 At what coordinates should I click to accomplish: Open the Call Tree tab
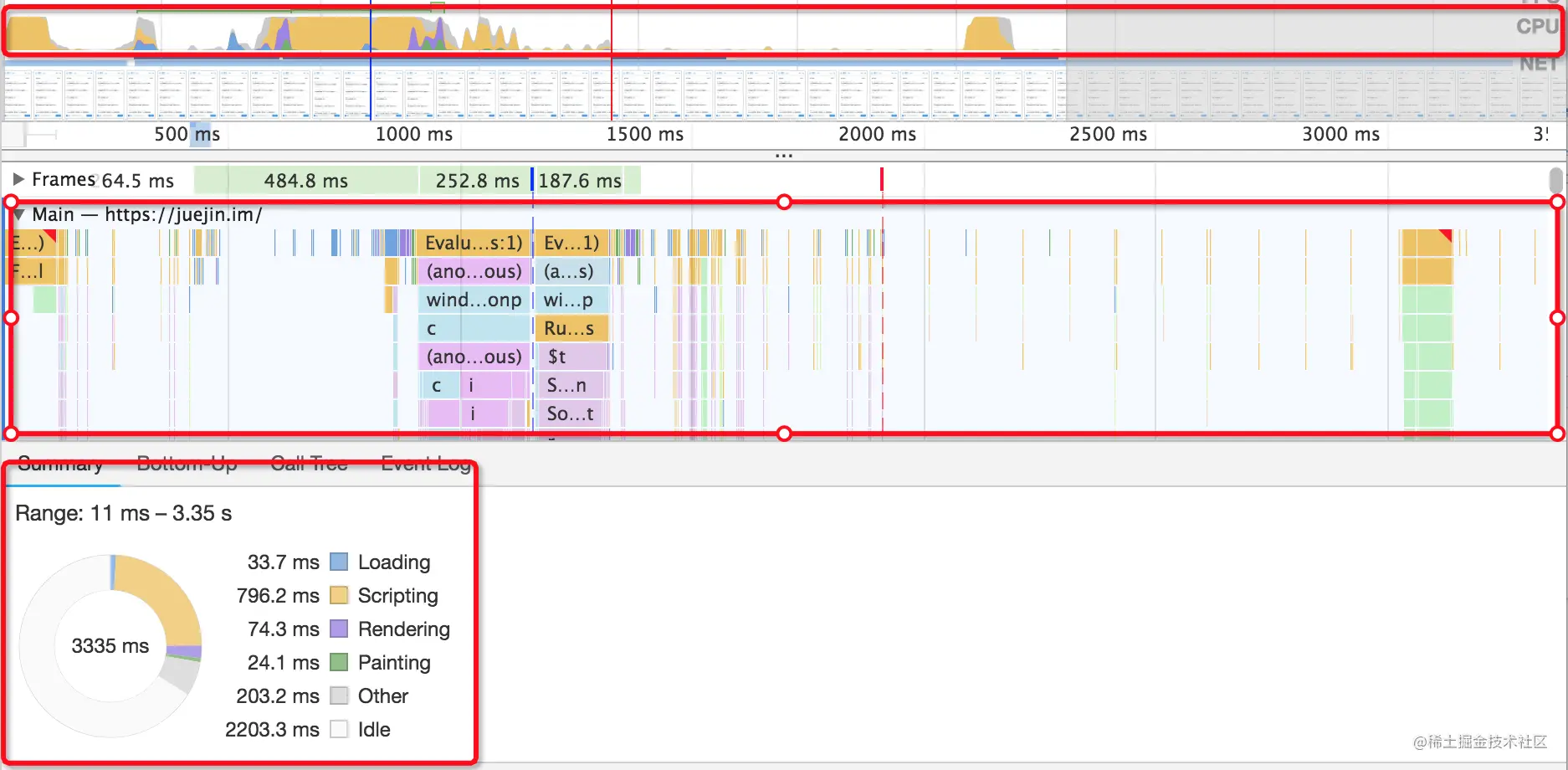point(309,465)
